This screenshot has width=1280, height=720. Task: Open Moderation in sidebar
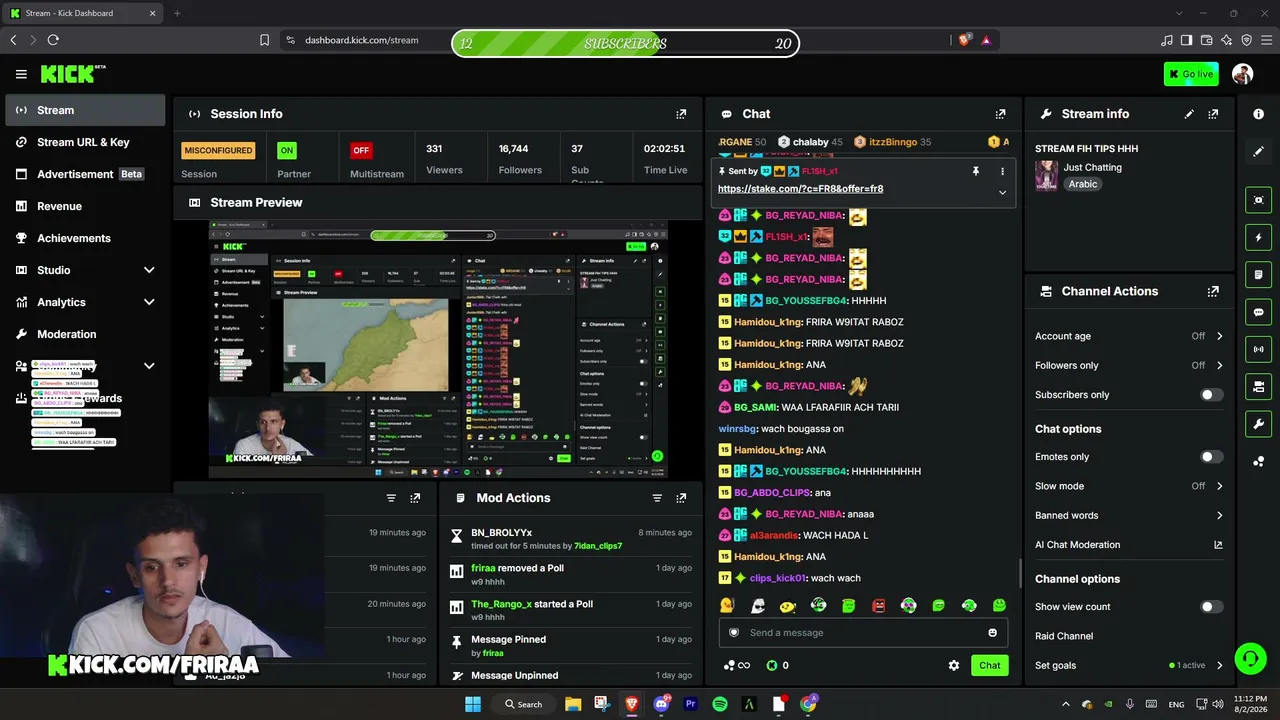(x=85, y=334)
